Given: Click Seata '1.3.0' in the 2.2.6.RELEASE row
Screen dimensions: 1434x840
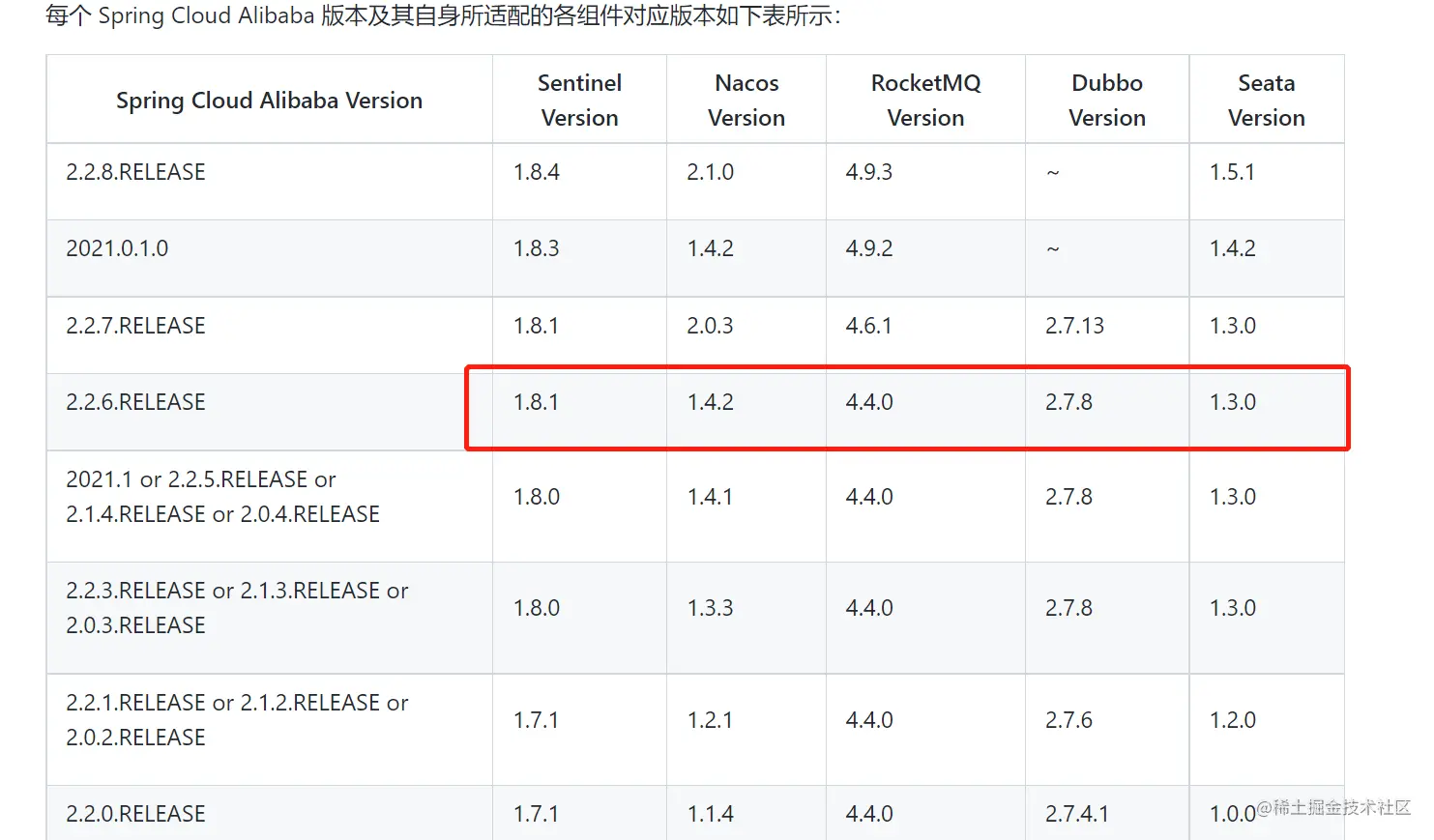Looking at the screenshot, I should pyautogui.click(x=1233, y=402).
